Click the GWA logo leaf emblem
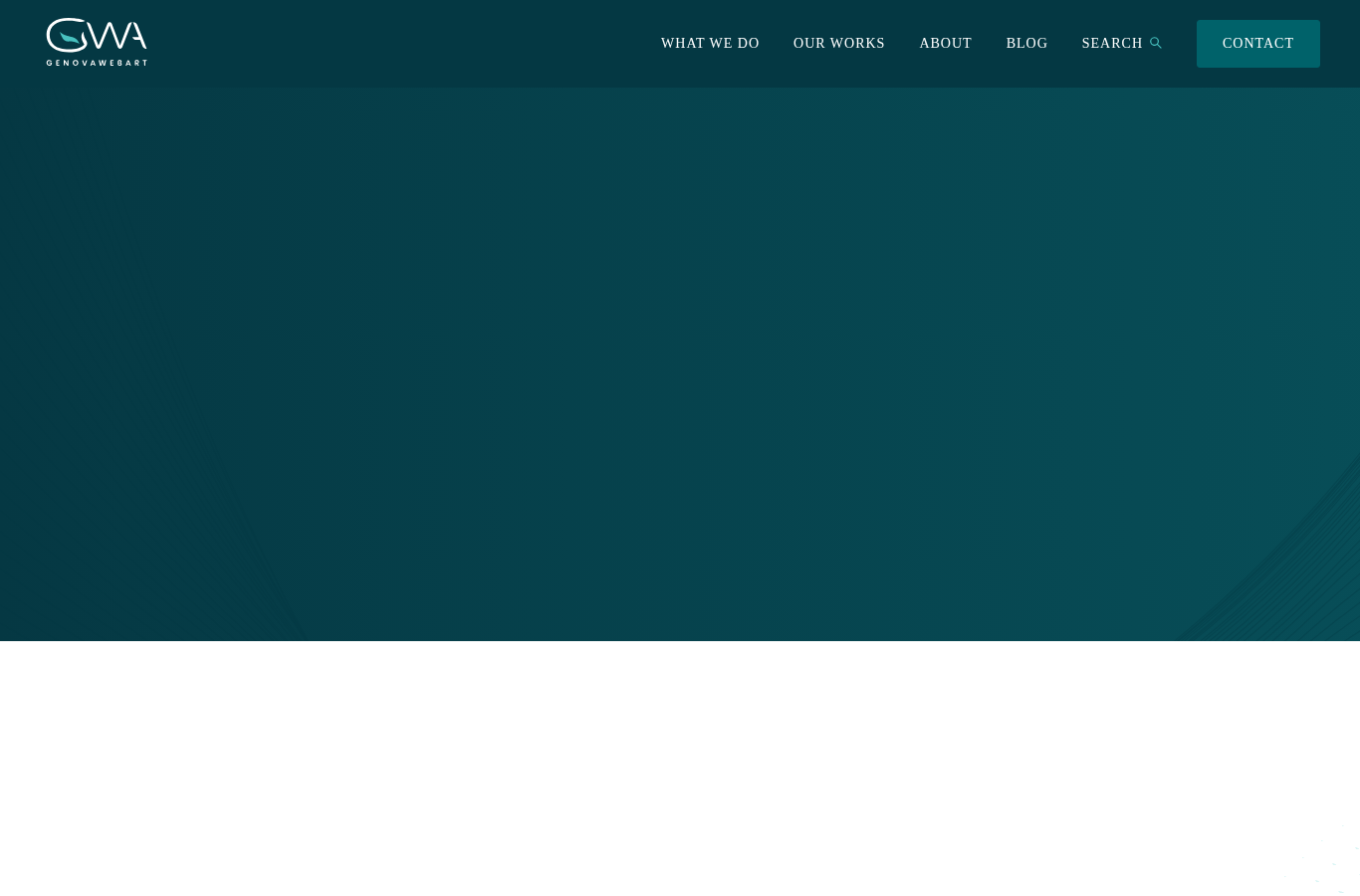 (70, 40)
